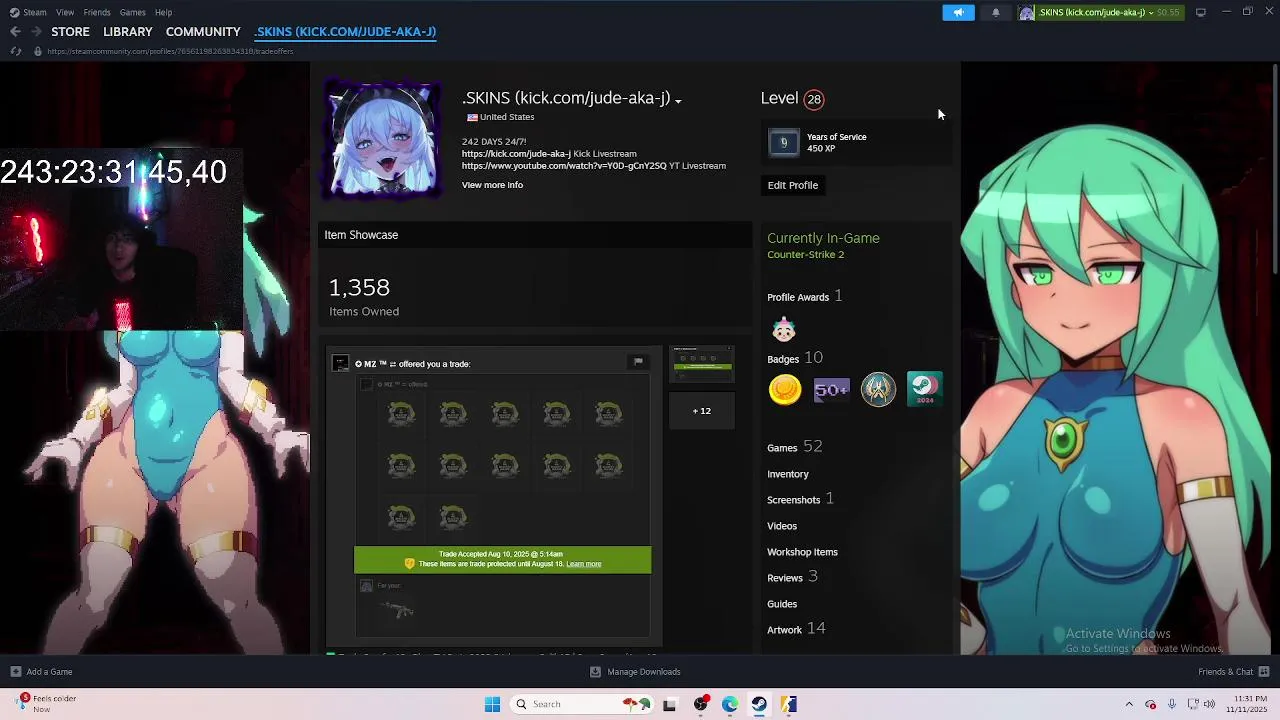Open the Games menu

pos(132,12)
